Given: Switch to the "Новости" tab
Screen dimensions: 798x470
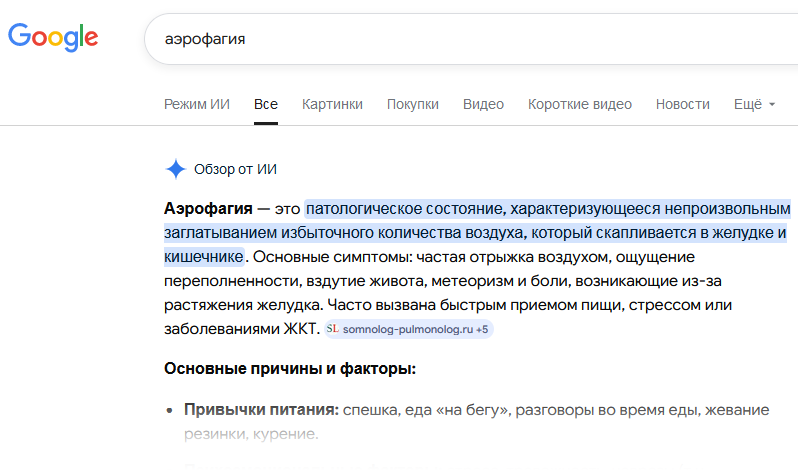Looking at the screenshot, I should tap(683, 104).
